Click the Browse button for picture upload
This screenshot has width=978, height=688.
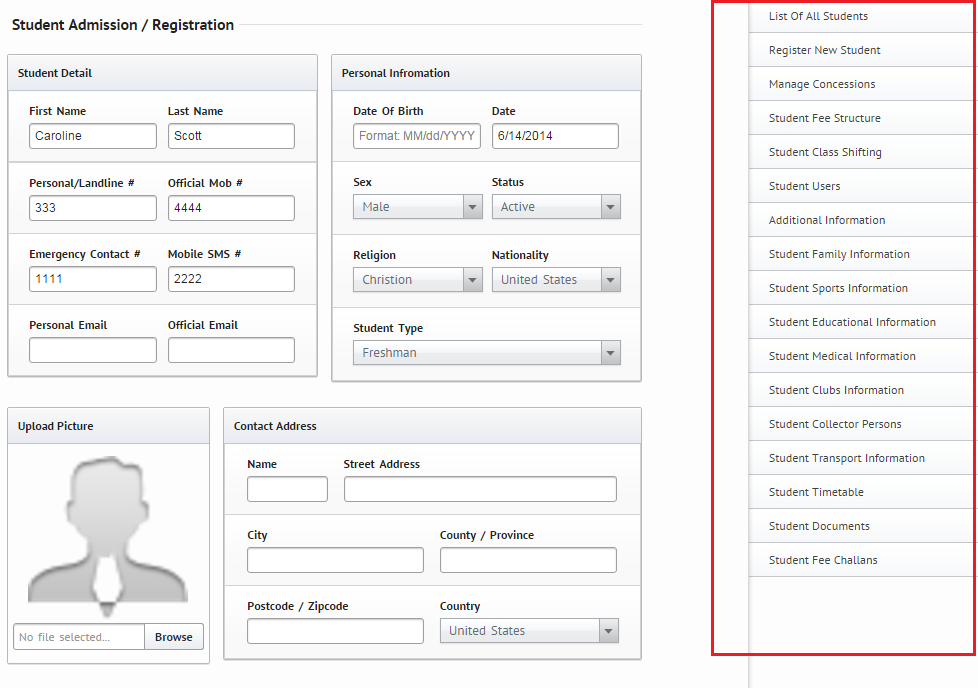174,637
